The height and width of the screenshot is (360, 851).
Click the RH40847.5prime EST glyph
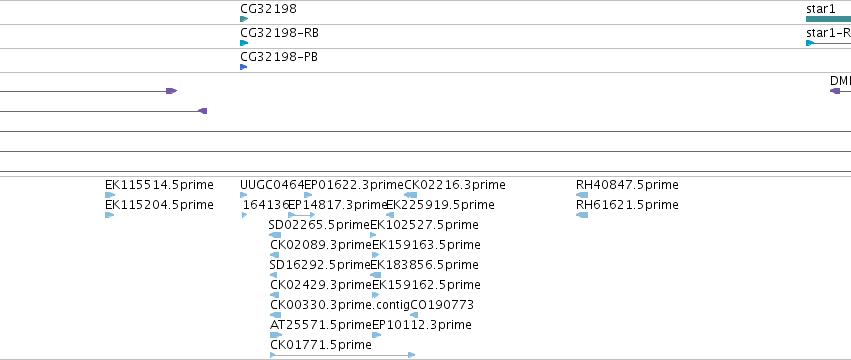(x=582, y=195)
